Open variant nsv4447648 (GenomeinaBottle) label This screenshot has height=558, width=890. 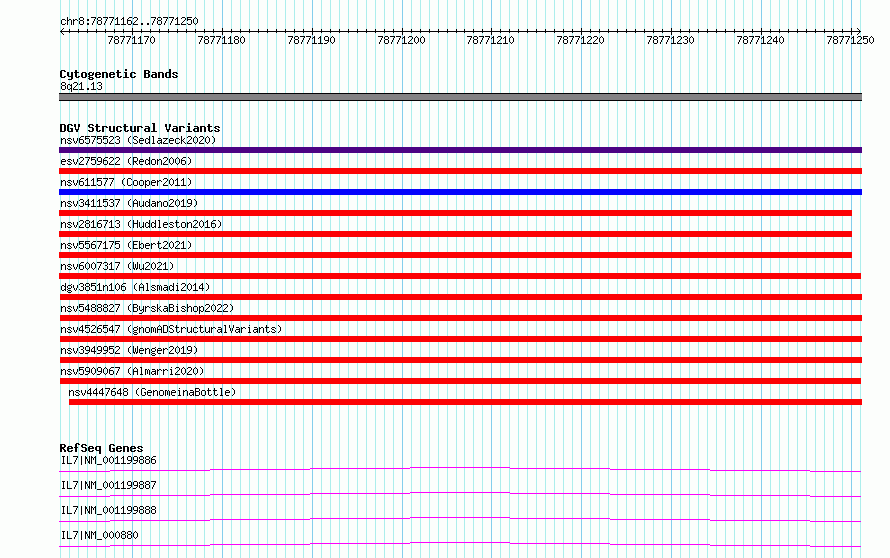[x=152, y=392]
